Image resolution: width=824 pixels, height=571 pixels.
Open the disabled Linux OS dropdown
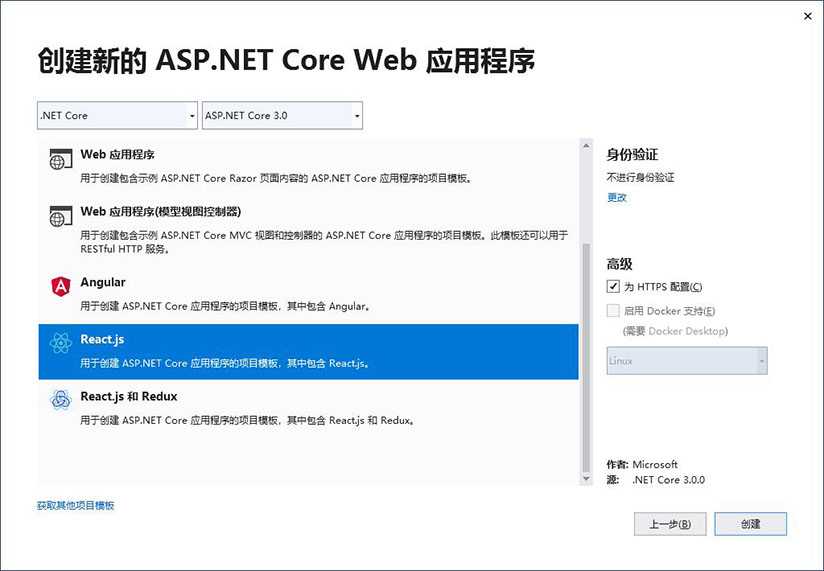[x=687, y=361]
